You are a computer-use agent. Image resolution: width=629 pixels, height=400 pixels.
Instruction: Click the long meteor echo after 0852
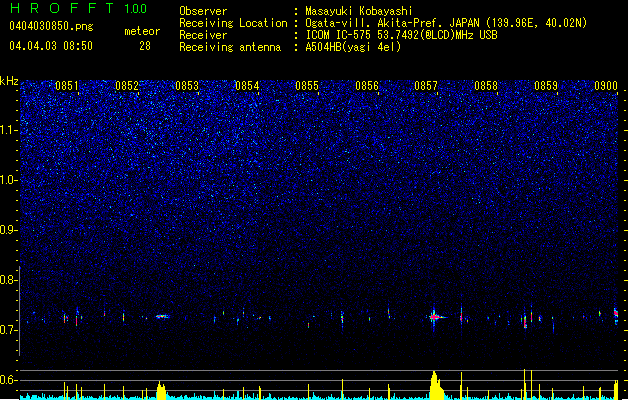(x=162, y=317)
